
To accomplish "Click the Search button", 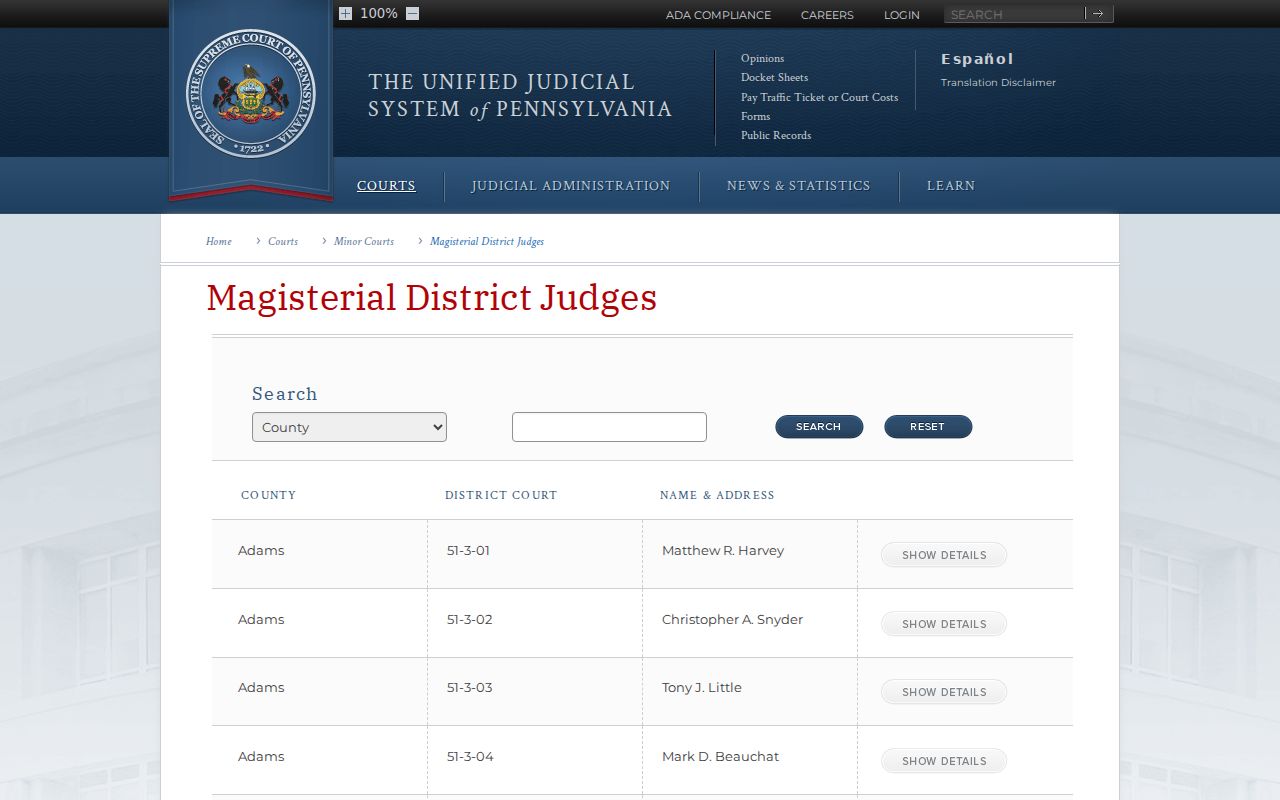I will tap(819, 427).
